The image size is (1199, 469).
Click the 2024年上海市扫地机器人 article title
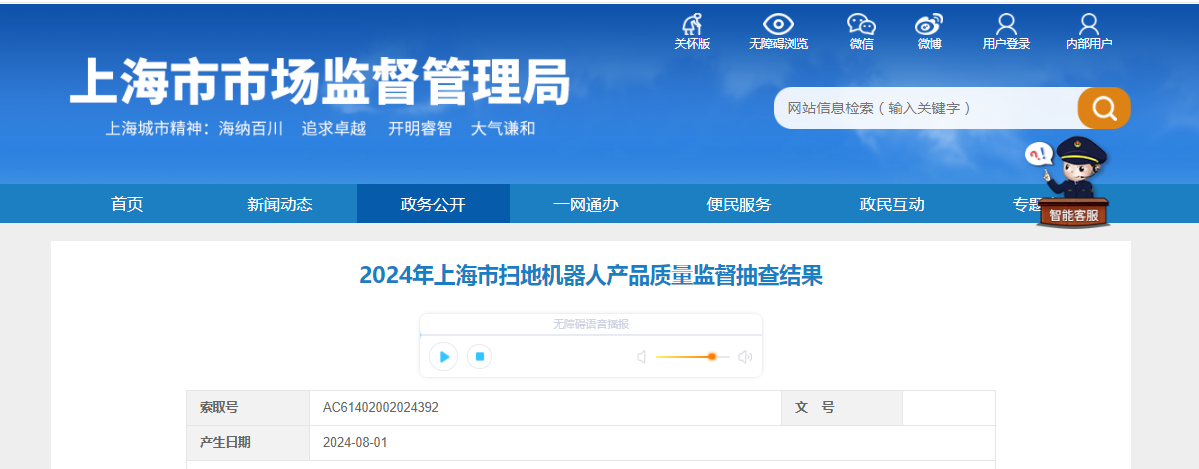pos(591,275)
